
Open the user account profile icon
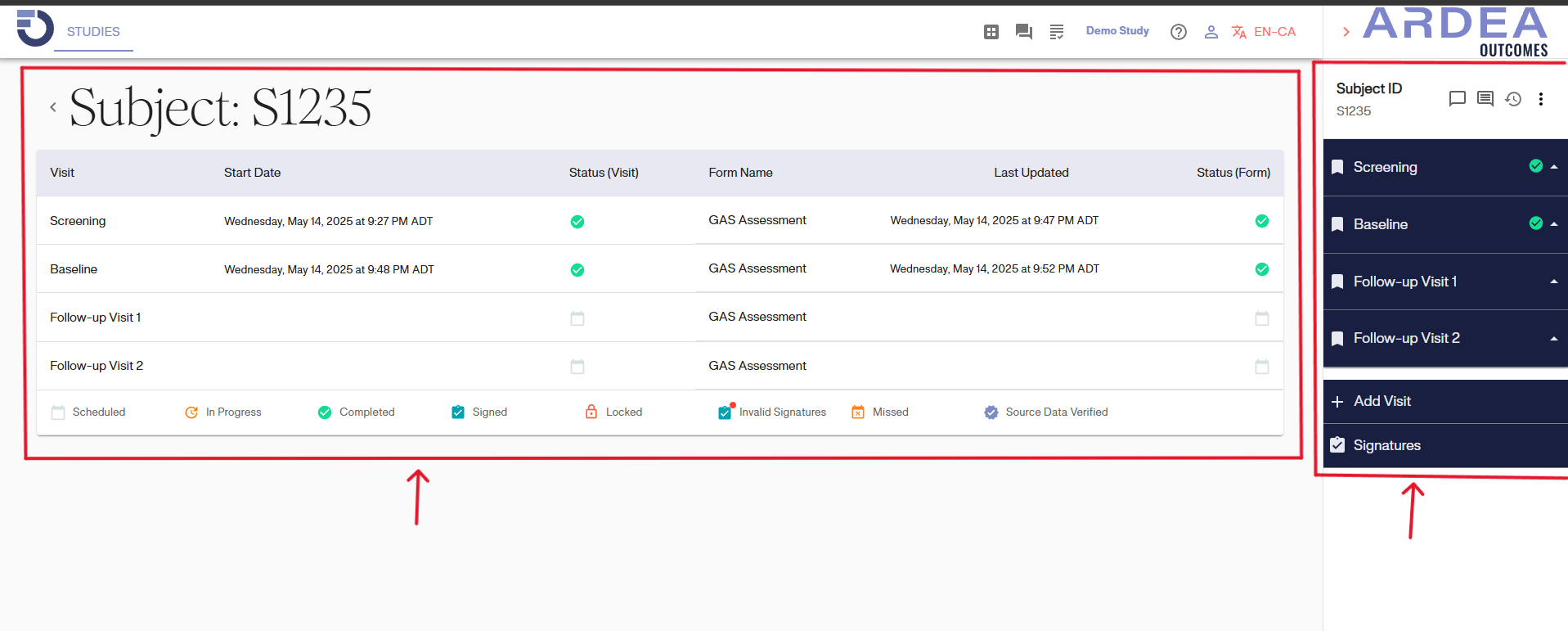[x=1211, y=32]
